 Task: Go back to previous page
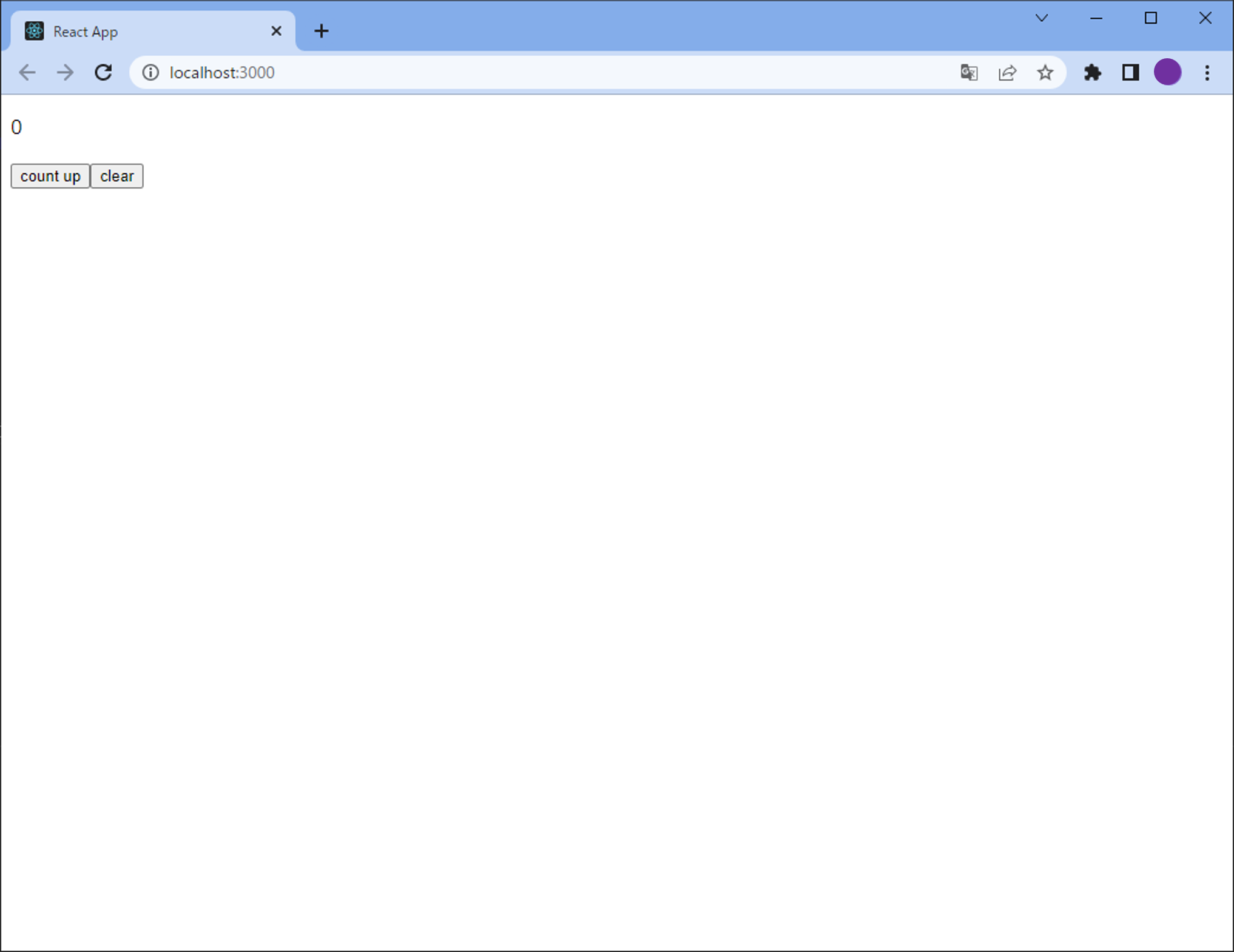coord(27,73)
